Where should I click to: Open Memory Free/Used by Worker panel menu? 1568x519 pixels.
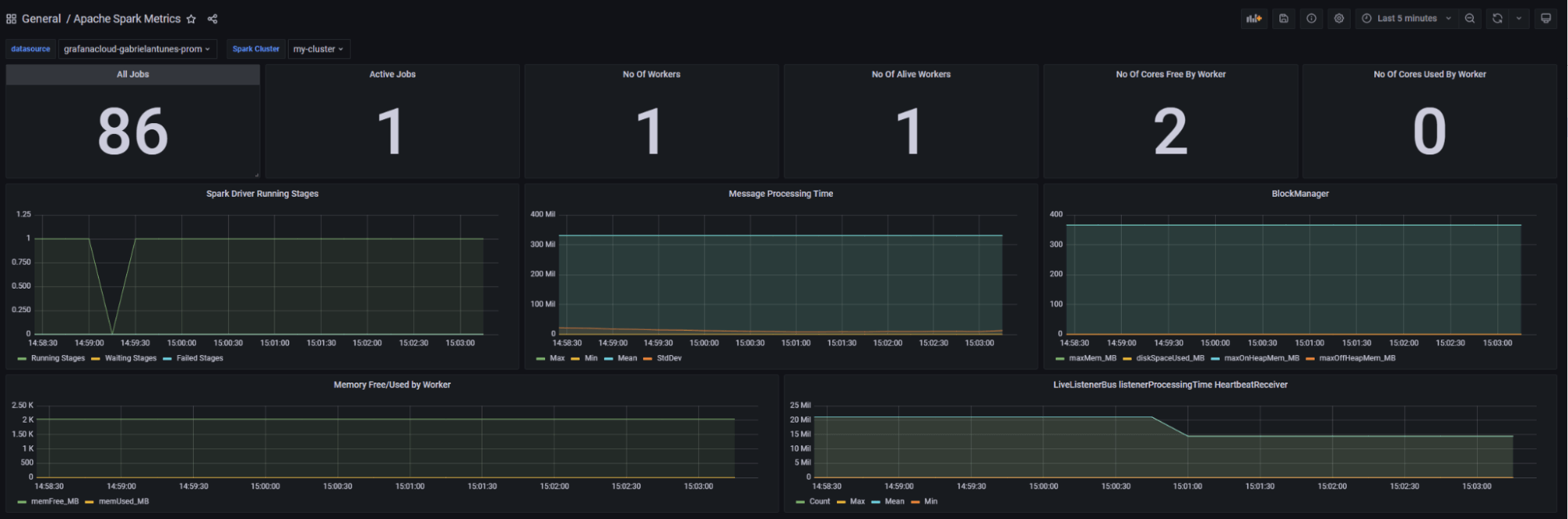pyautogui.click(x=392, y=385)
